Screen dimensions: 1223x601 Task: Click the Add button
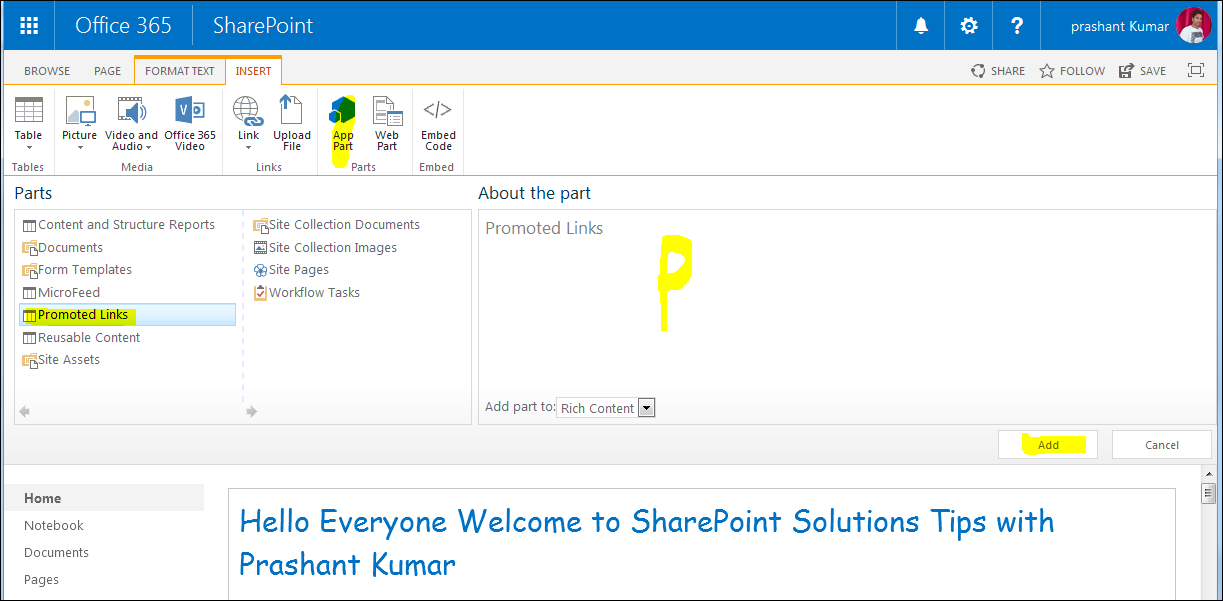tap(1048, 445)
